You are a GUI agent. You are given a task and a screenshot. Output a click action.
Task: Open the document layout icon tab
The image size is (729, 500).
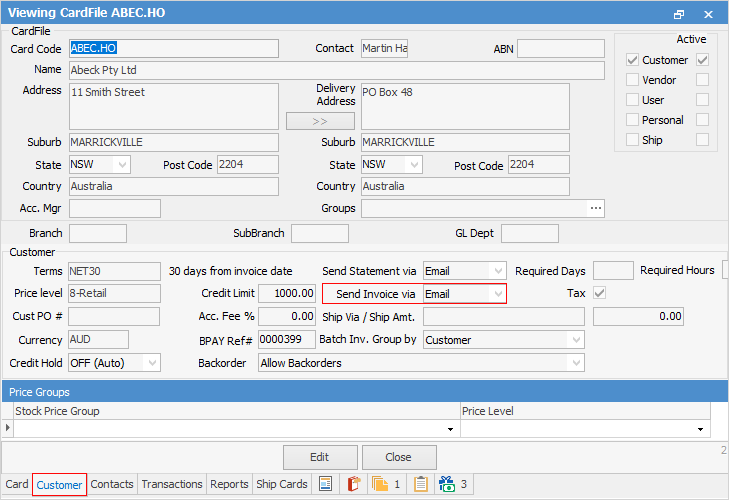(x=324, y=484)
